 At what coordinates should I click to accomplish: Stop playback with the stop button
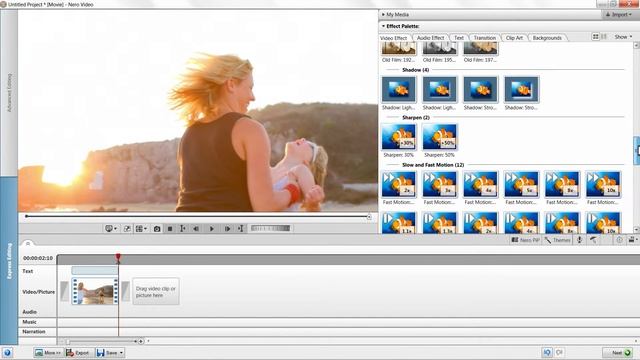(x=170, y=229)
